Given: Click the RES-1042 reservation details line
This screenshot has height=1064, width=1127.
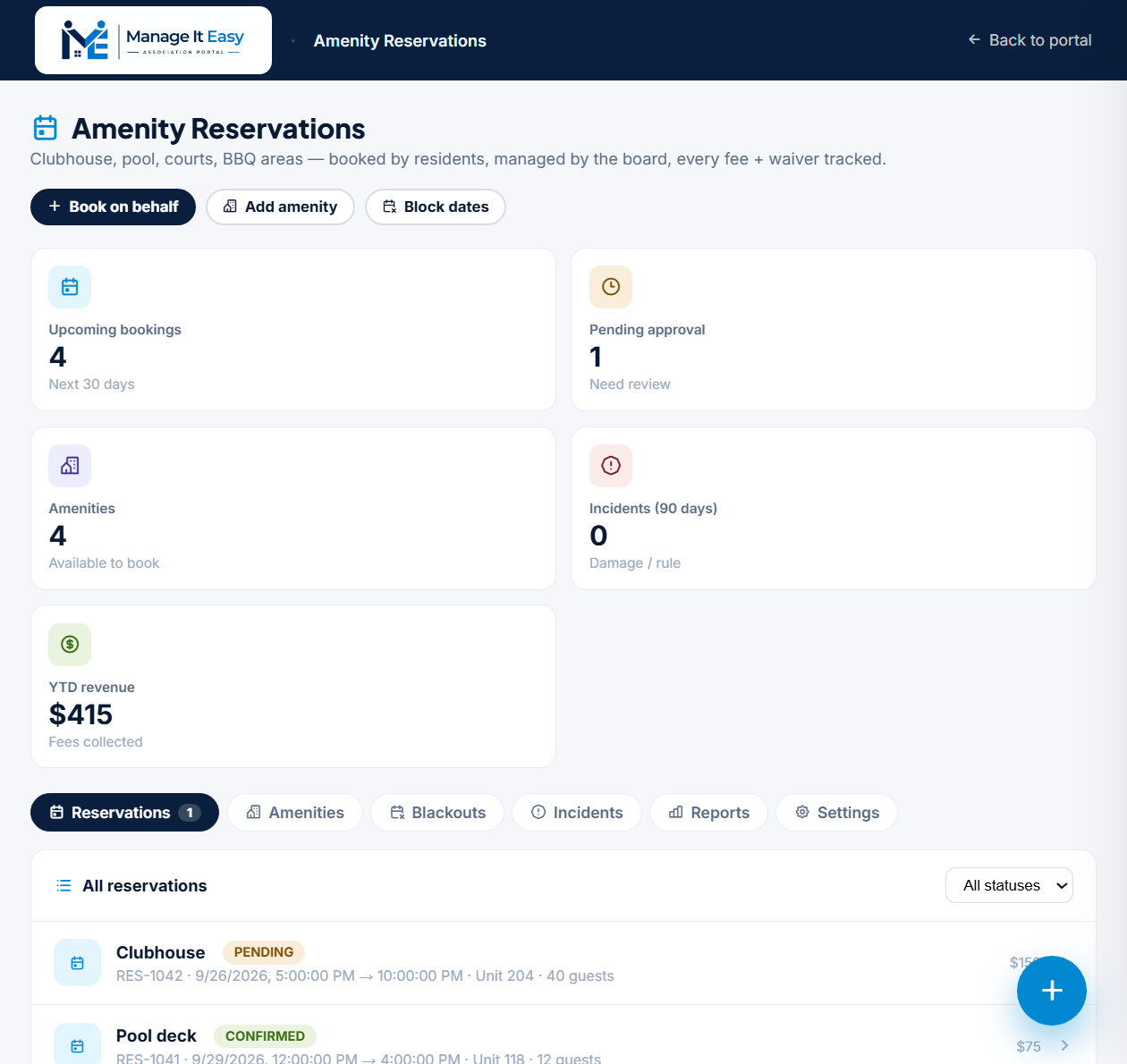Looking at the screenshot, I should pyautogui.click(x=365, y=975).
